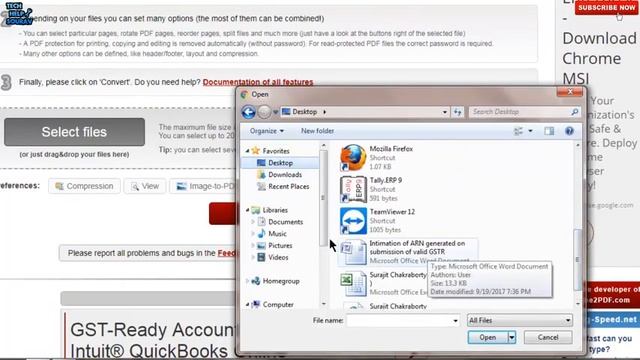Select the 'Mozilla Firefox' file name
This screenshot has width=640, height=360.
tap(391, 149)
